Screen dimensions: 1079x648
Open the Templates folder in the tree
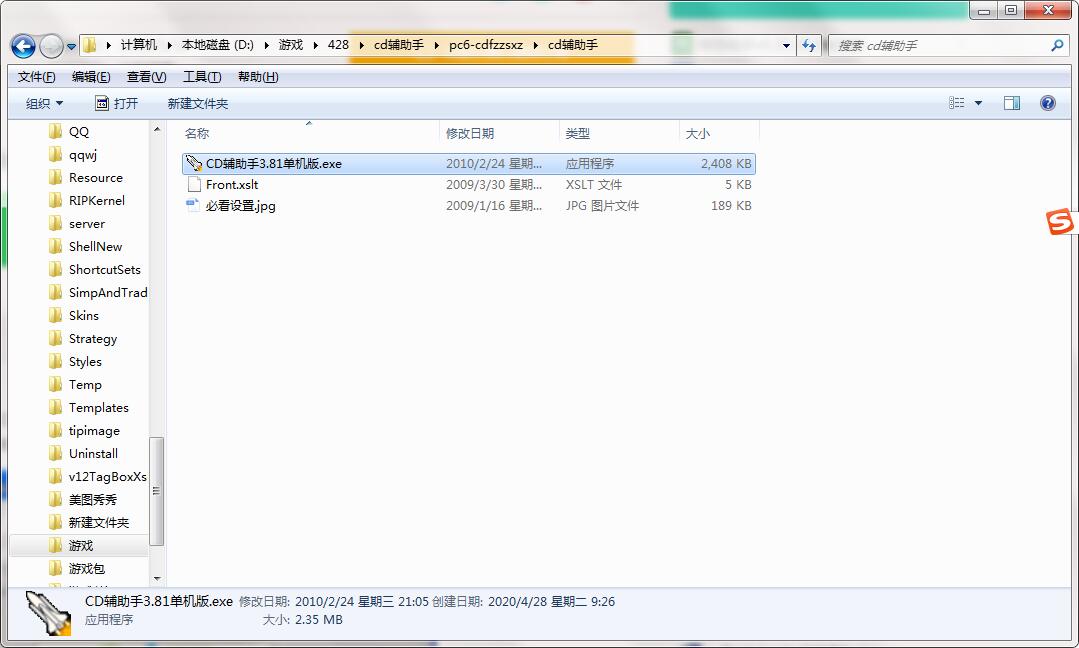[98, 408]
